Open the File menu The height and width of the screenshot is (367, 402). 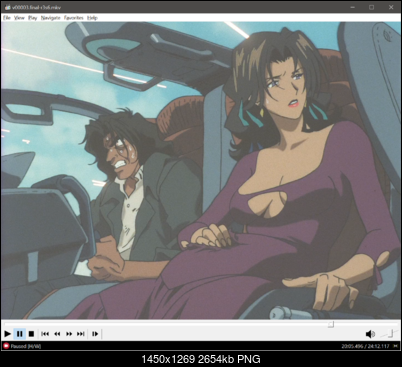tap(7, 18)
